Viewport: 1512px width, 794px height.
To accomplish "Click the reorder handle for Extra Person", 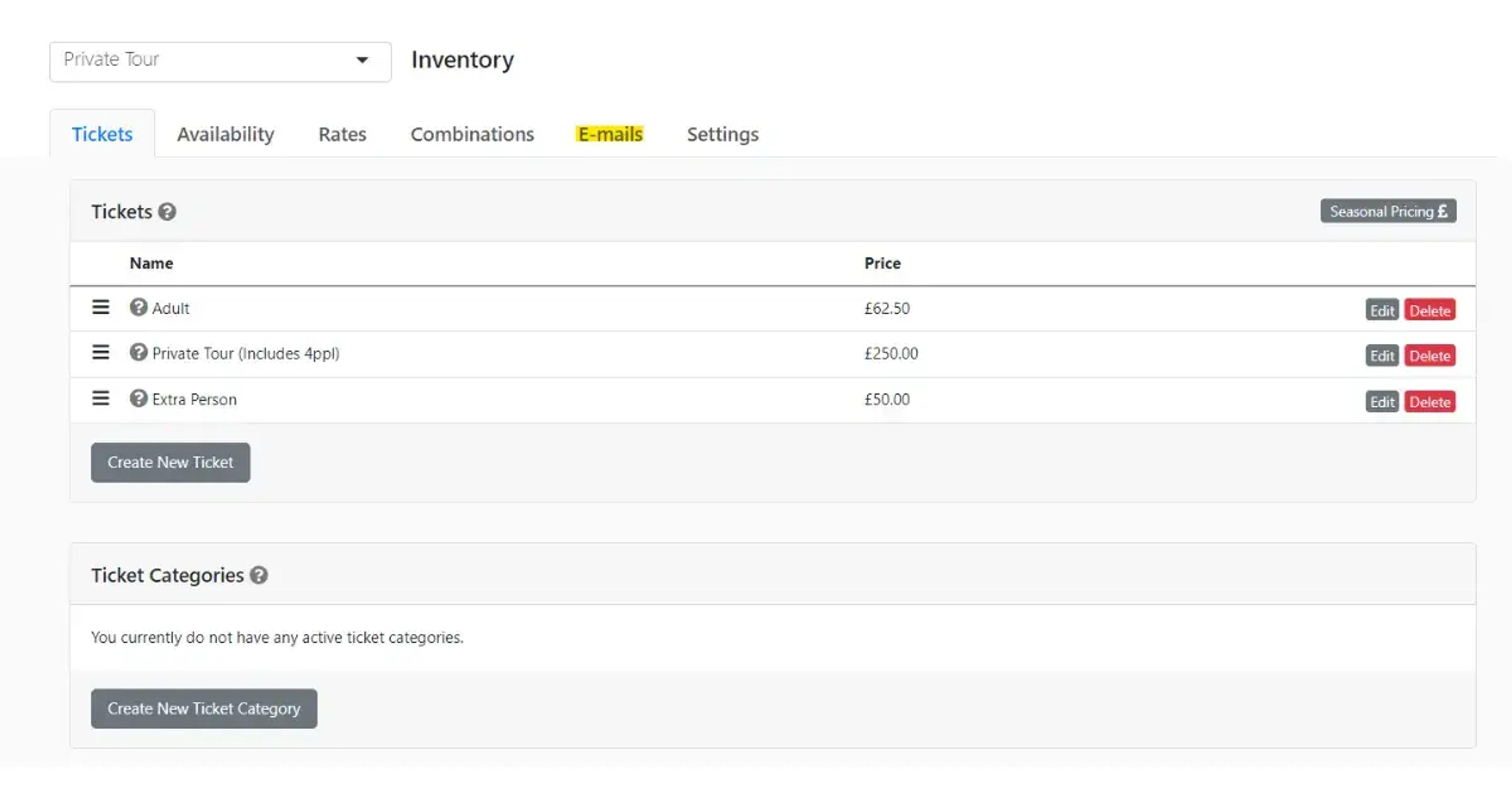I will [x=100, y=398].
